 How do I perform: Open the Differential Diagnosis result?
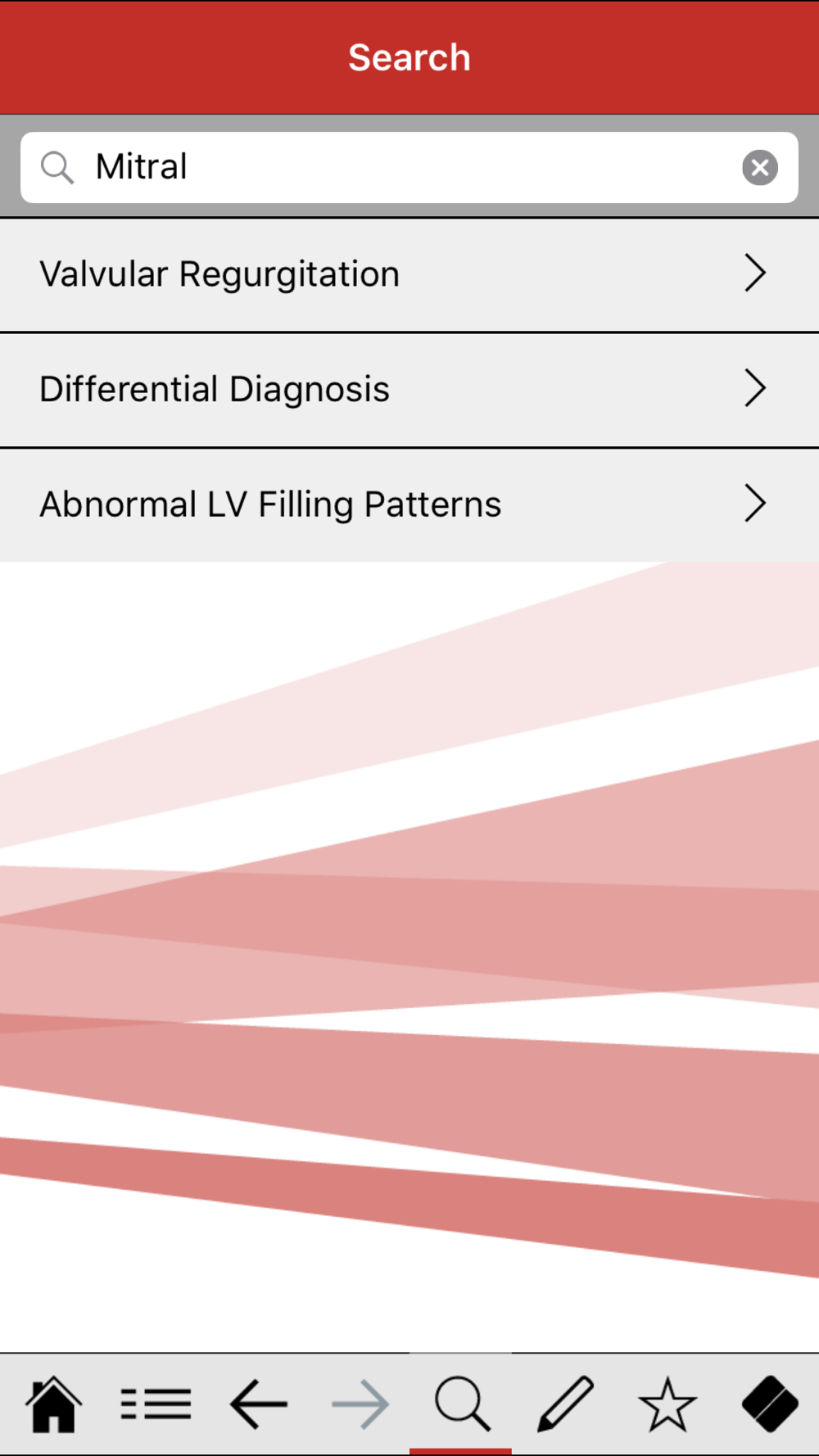409,390
